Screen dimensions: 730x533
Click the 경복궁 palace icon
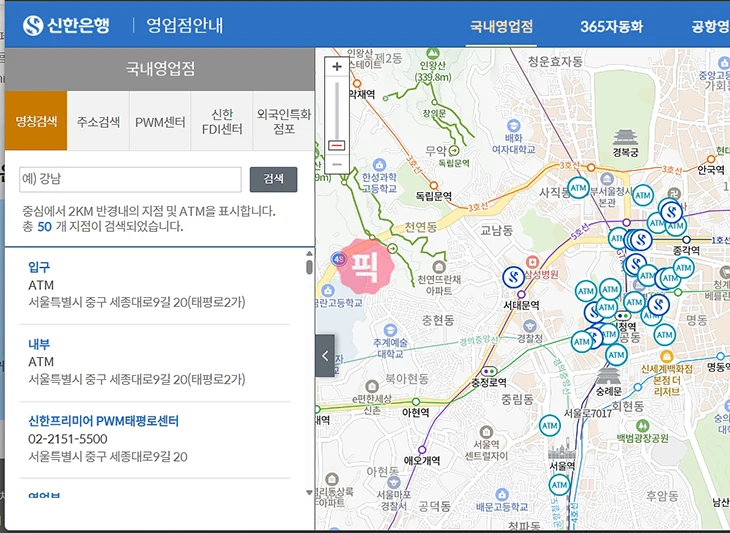tap(625, 137)
